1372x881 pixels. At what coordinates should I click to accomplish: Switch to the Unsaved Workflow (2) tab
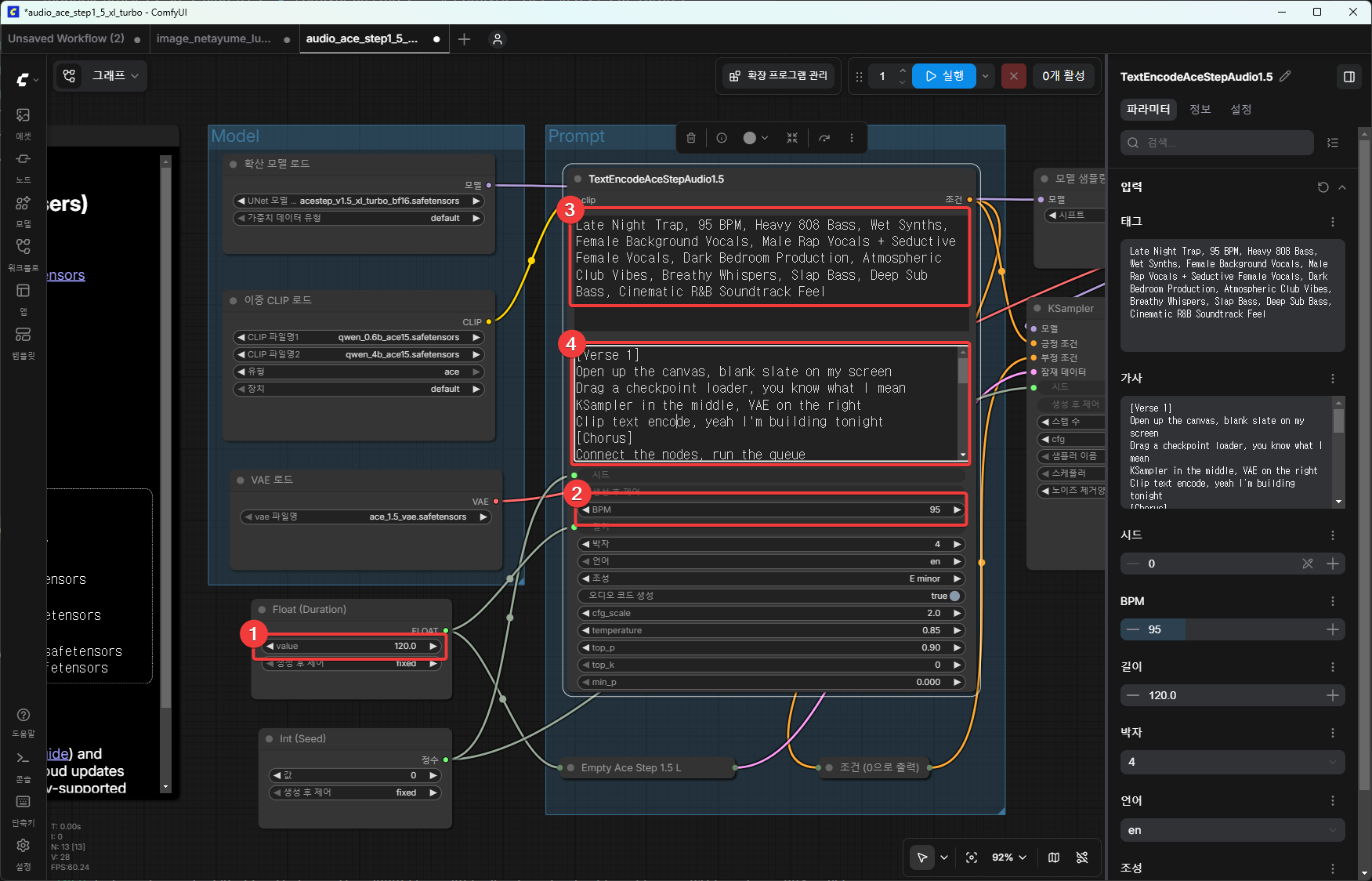74,38
